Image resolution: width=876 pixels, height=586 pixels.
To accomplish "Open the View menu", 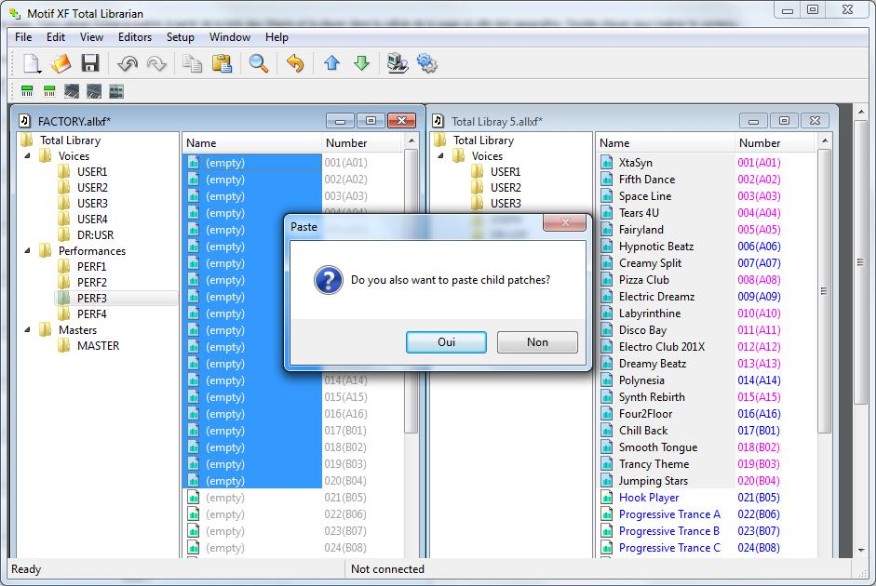I will click(91, 37).
